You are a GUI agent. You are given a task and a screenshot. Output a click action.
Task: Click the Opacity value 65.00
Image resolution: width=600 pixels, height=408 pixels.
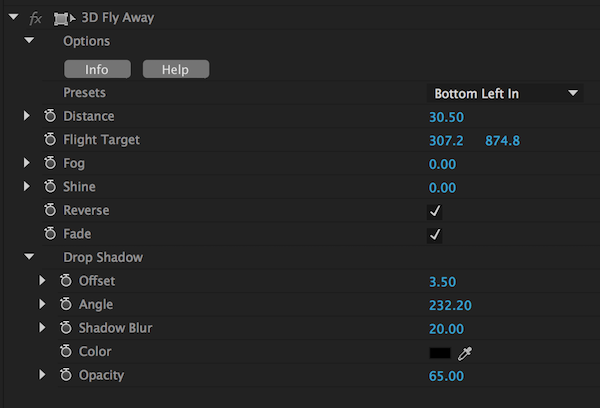447,376
